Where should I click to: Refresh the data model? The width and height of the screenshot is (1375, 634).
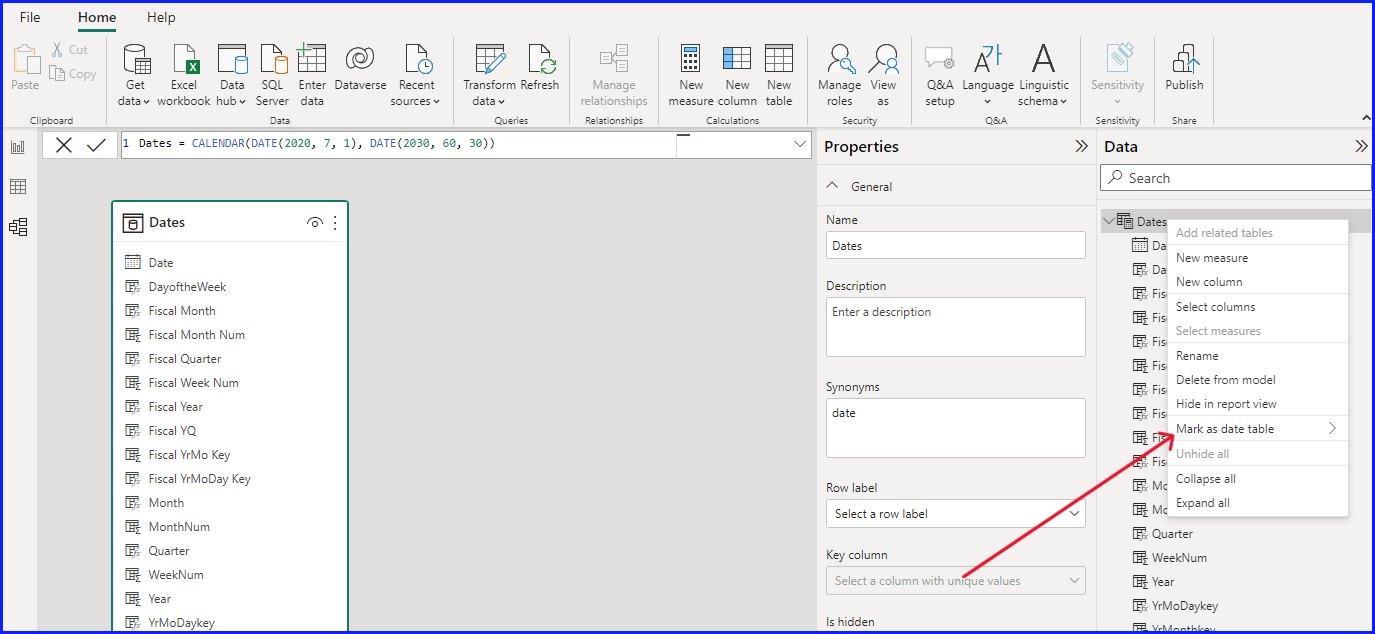pos(540,68)
